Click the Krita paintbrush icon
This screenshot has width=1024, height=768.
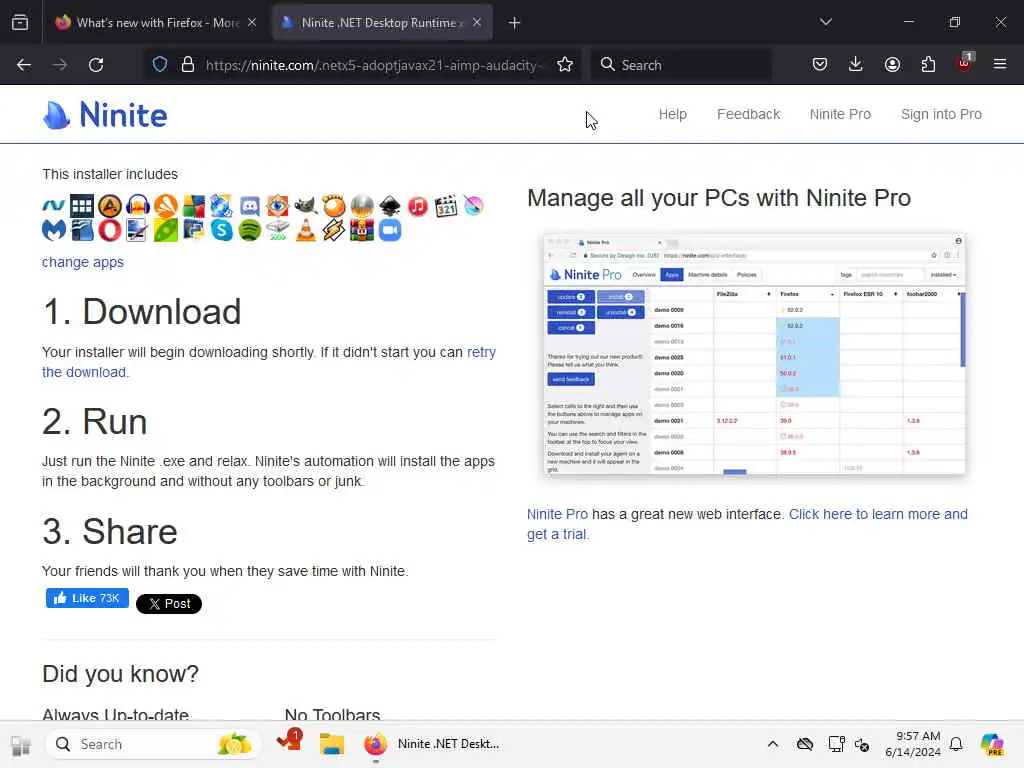click(474, 206)
